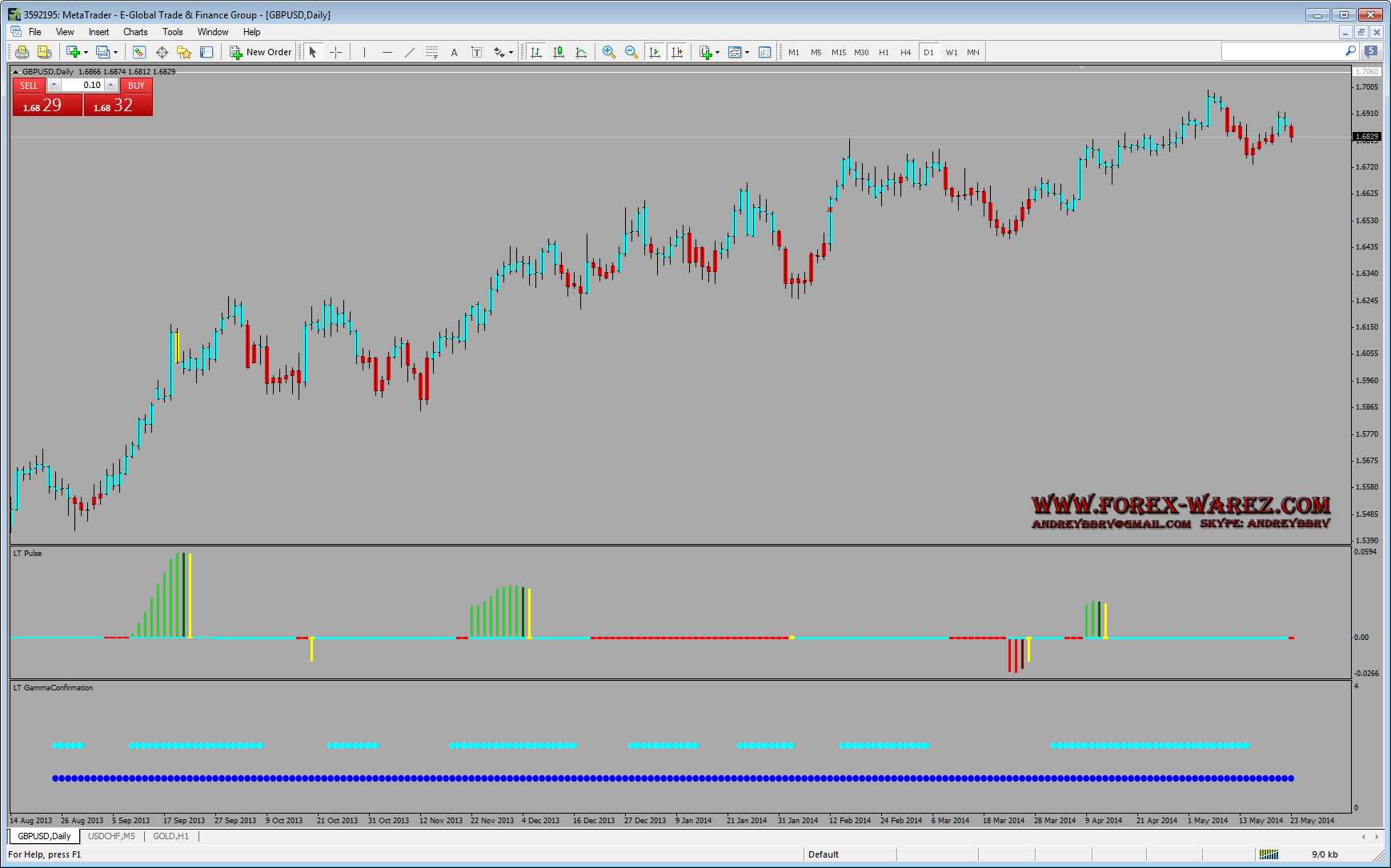The width and height of the screenshot is (1391, 868).
Task: Select the Draw Text Label tool
Action: [x=476, y=52]
